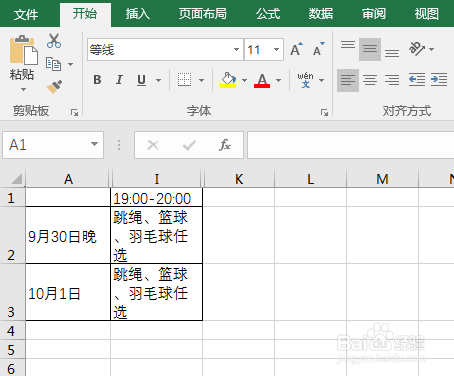This screenshot has width=454, height=376.
Task: Open underline style dropdown arrow
Action: click(x=158, y=80)
